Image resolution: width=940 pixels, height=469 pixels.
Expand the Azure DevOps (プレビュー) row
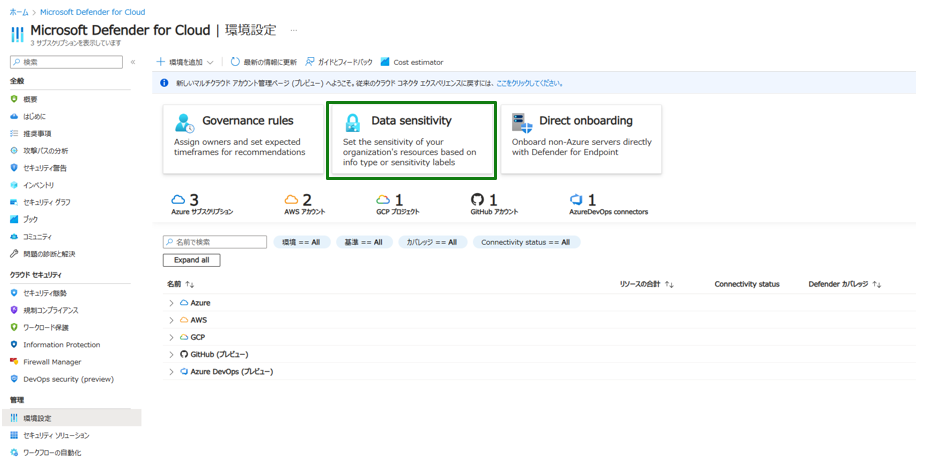(171, 371)
